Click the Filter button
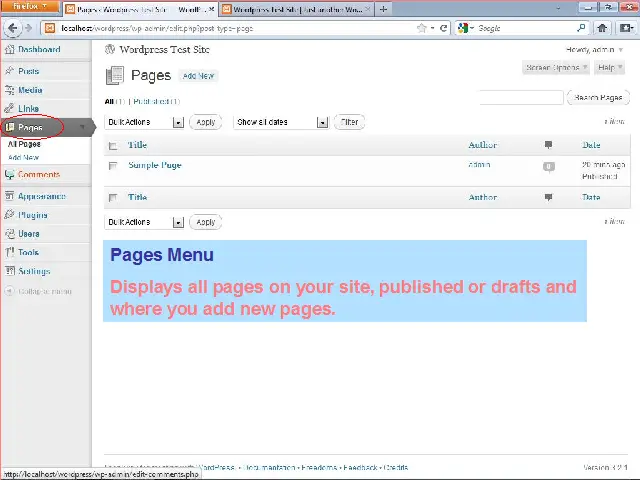Screen dimensions: 640x480 coord(349,122)
